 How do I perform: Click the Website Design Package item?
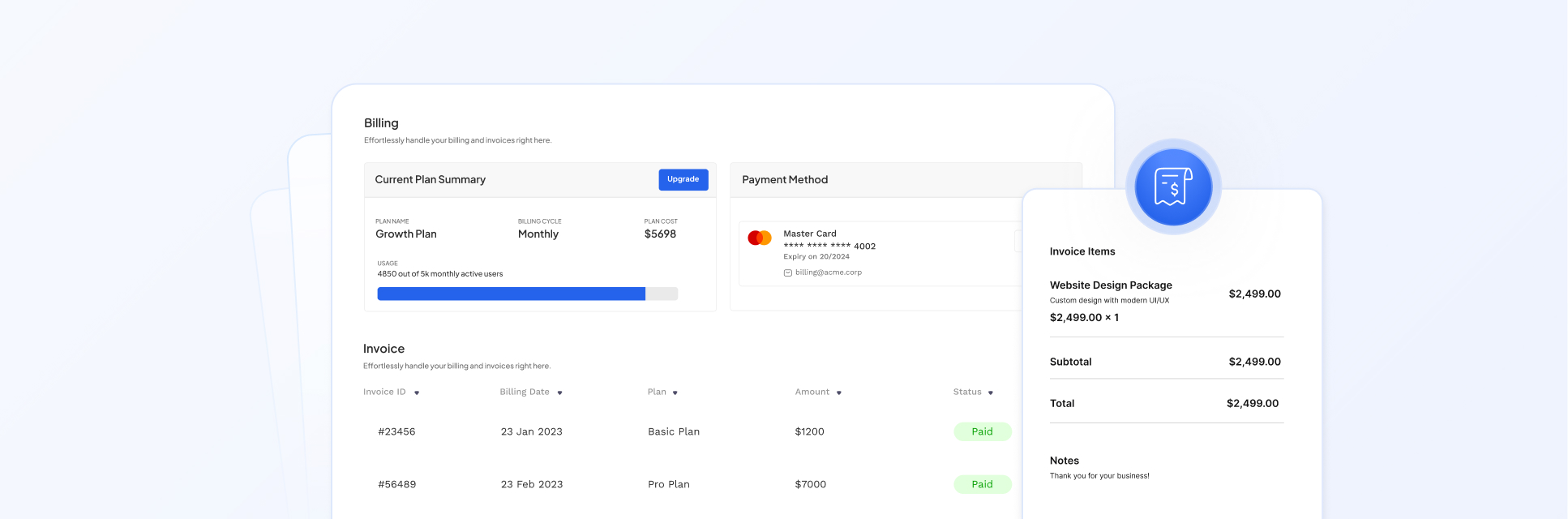point(1110,285)
